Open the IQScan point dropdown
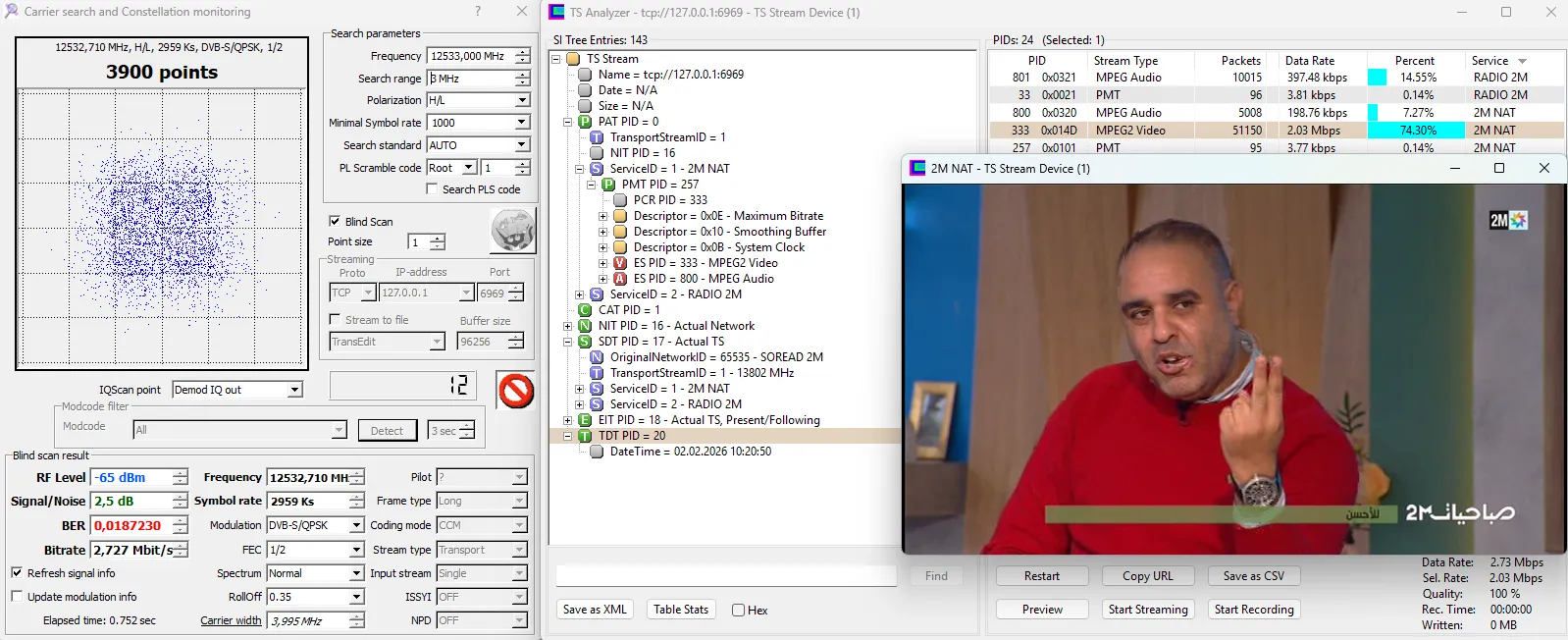The height and width of the screenshot is (640, 1568). pyautogui.click(x=294, y=390)
